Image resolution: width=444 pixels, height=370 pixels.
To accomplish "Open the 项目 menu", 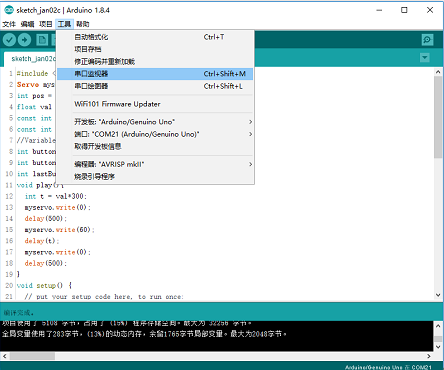I will click(x=46, y=24).
